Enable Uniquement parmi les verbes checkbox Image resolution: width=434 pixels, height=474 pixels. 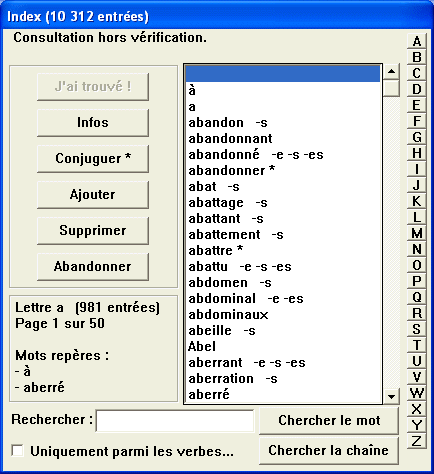(17, 451)
